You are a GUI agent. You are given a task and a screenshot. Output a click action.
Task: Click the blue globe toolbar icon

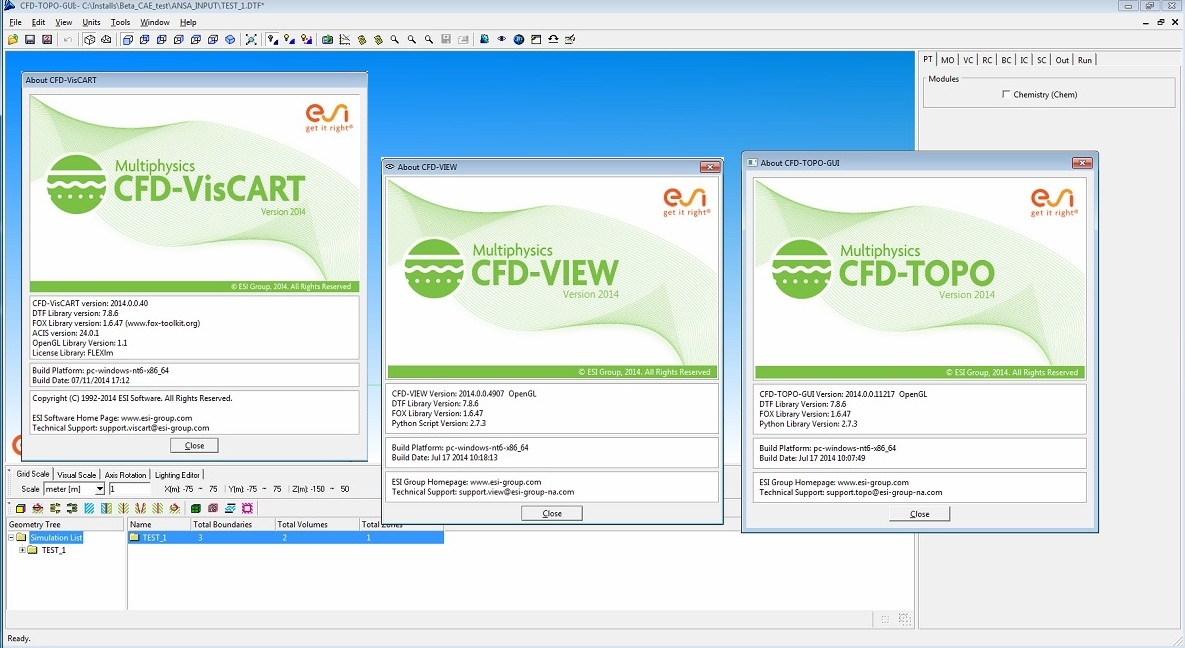point(518,39)
